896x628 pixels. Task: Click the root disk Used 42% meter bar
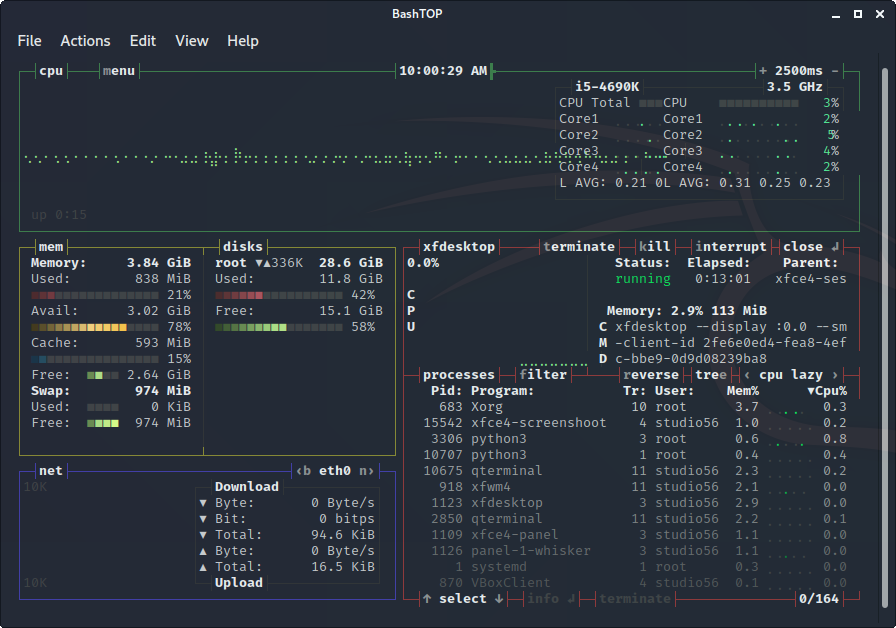pyautogui.click(x=279, y=295)
